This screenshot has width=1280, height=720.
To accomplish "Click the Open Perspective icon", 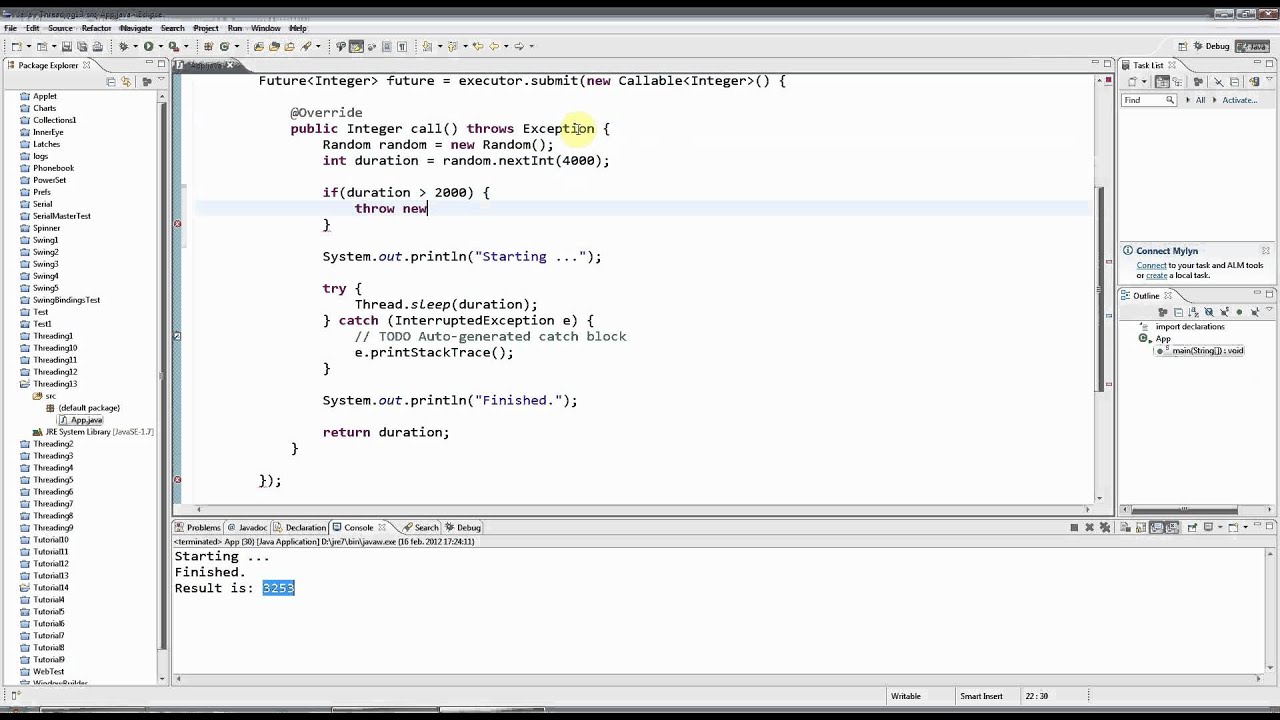I will pyautogui.click(x=1182, y=46).
